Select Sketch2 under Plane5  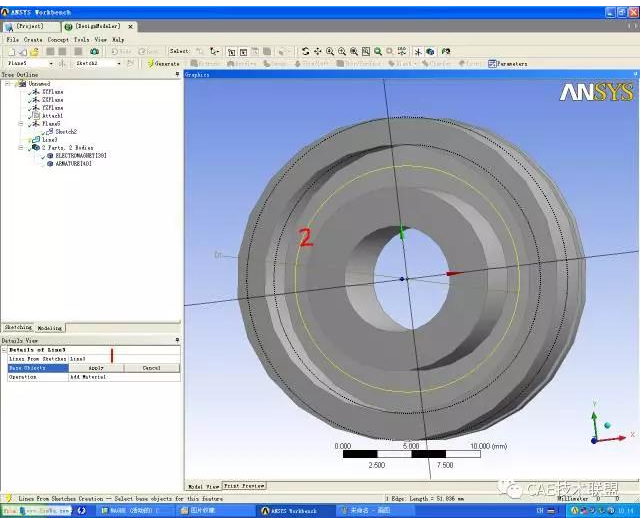point(66,131)
